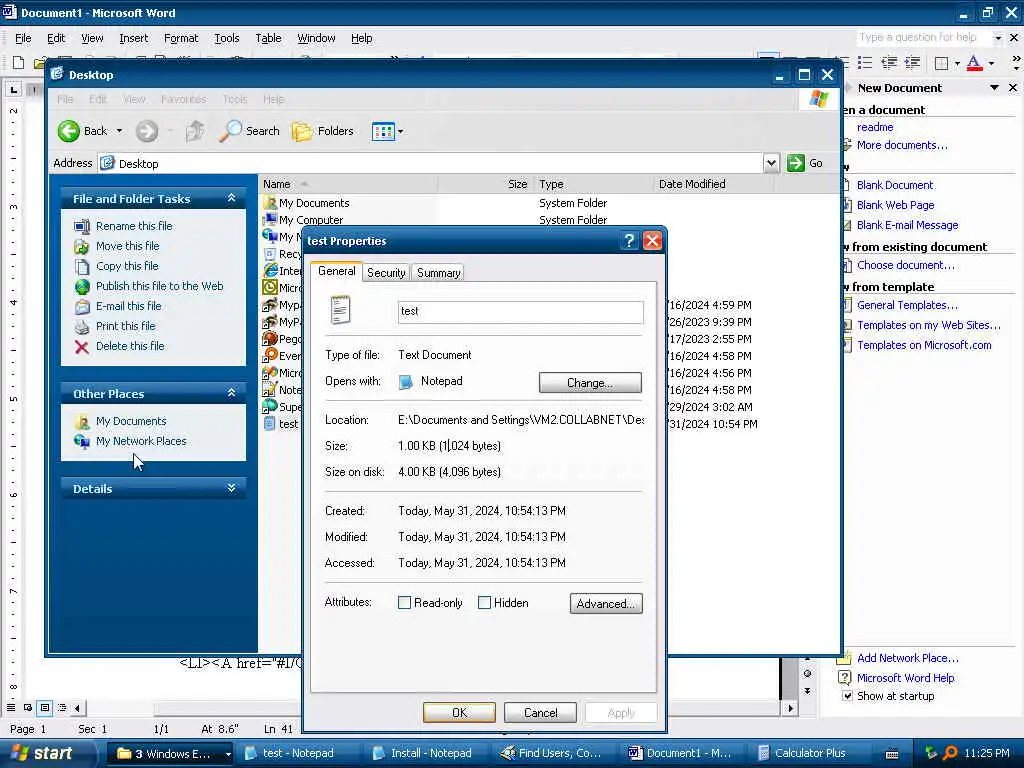Screen dimensions: 1024x768
Task: Collapse the Other Places section
Action: point(231,393)
